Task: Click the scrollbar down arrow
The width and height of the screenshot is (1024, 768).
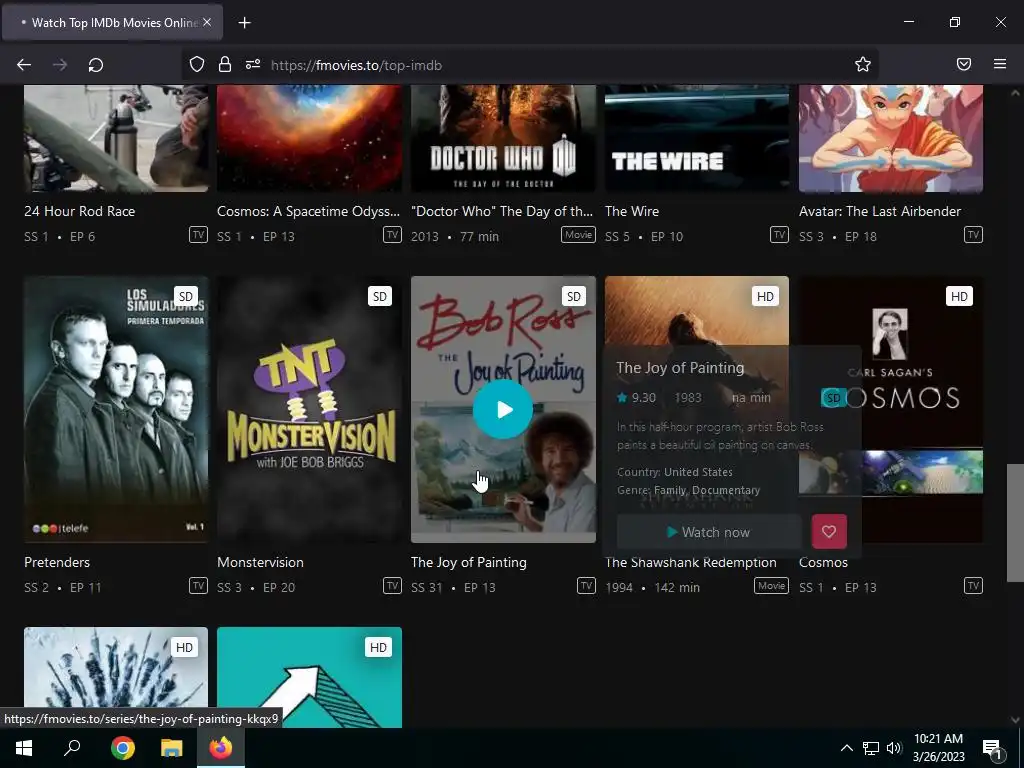Action: [1015, 720]
